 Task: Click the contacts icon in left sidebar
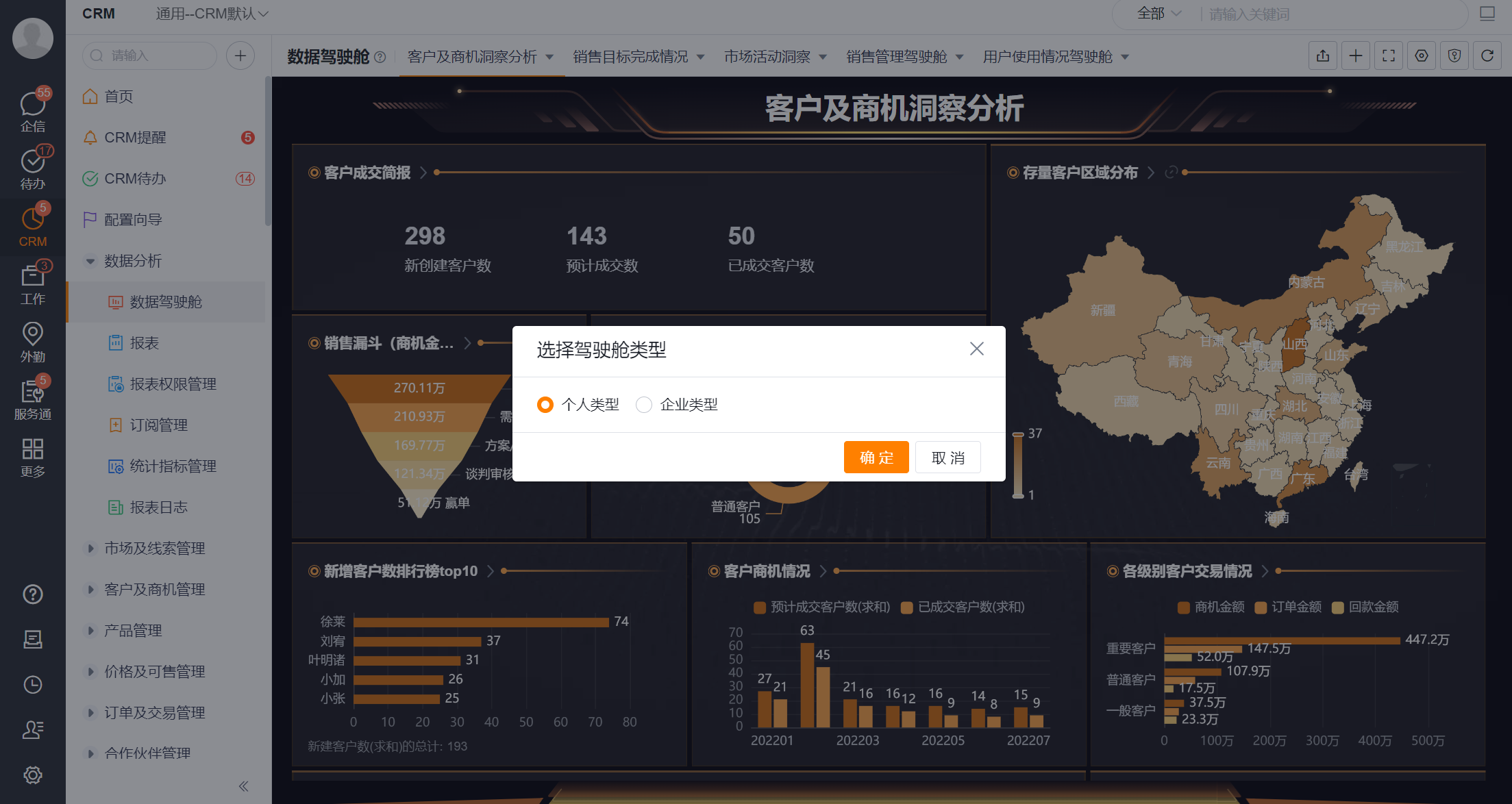tap(33, 730)
